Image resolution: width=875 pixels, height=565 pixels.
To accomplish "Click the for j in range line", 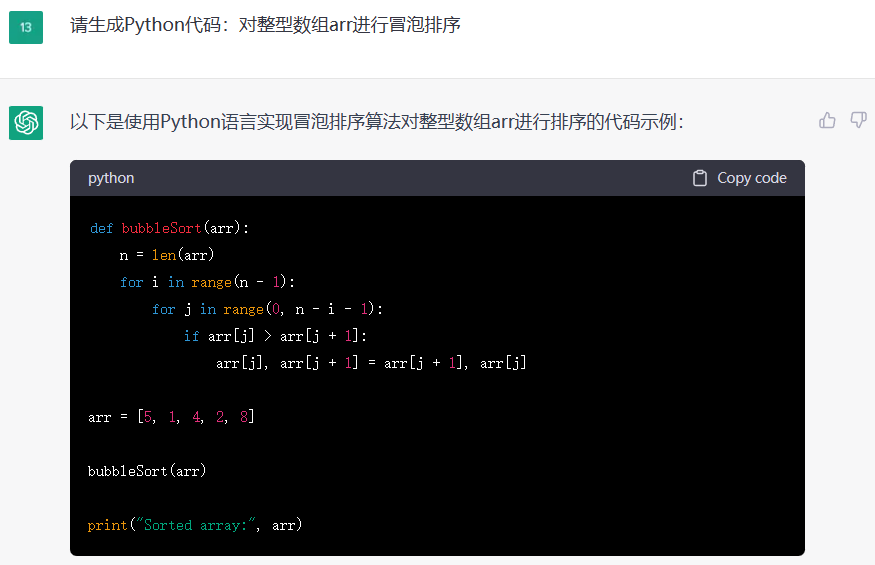I will [x=267, y=309].
